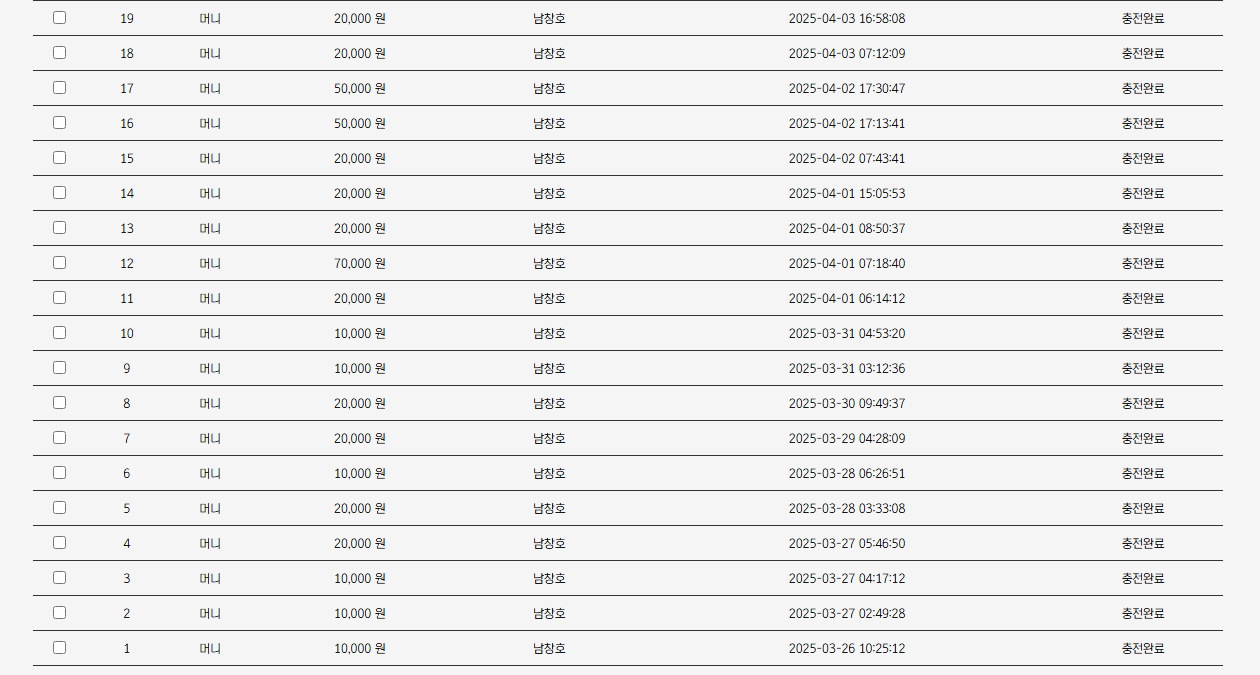The image size is (1260, 675).
Task: Check the box for row 13
Action: (x=60, y=228)
